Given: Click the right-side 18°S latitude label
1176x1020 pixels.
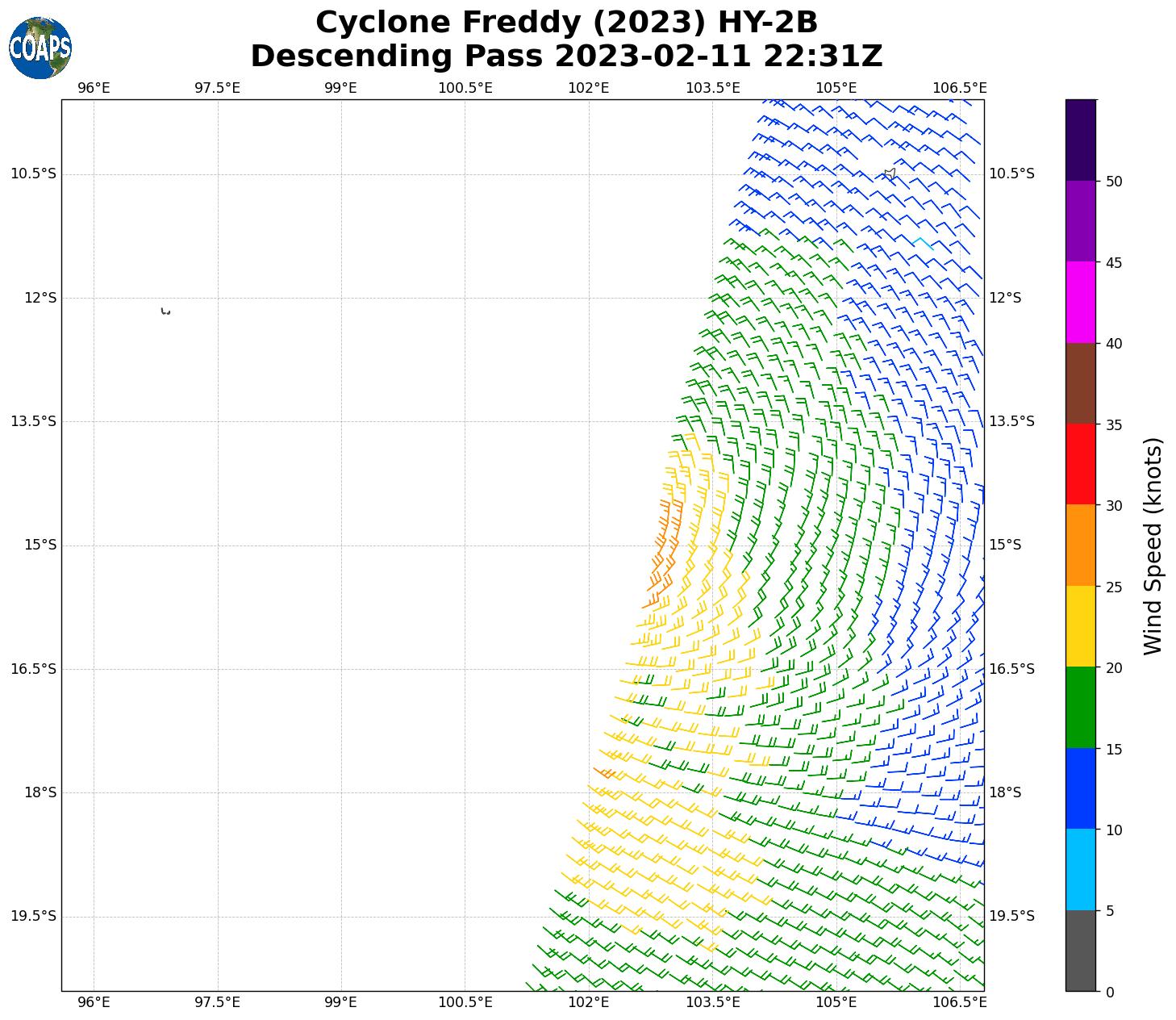Looking at the screenshot, I should [1005, 792].
